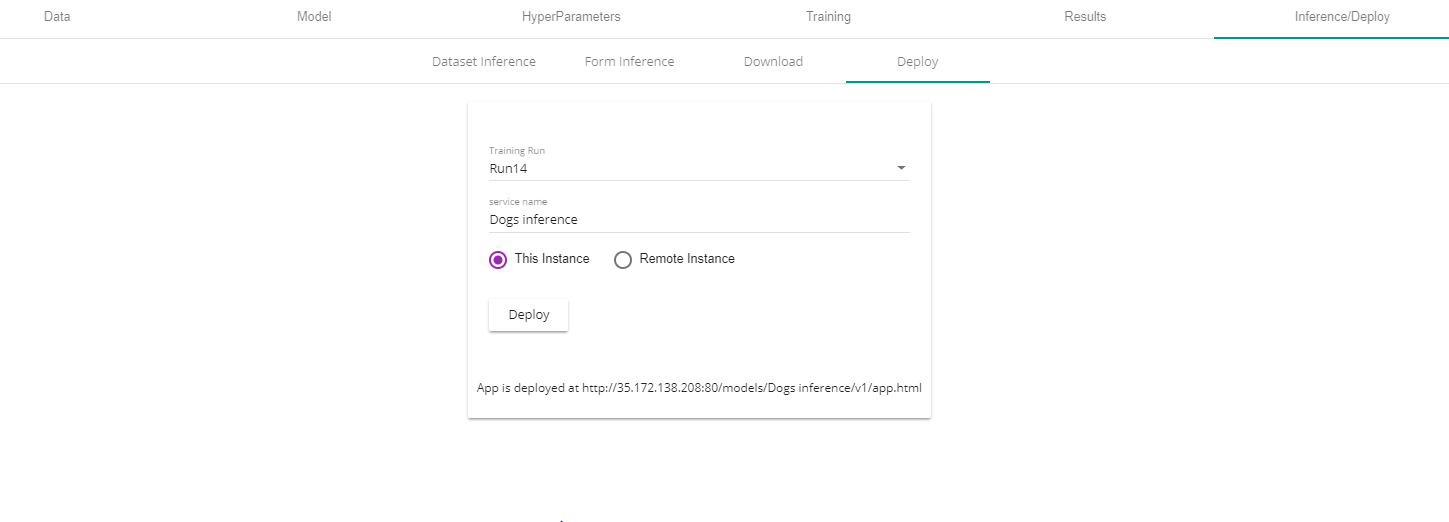1449x522 pixels.
Task: Open the Run14 training run selector
Action: 690,169
